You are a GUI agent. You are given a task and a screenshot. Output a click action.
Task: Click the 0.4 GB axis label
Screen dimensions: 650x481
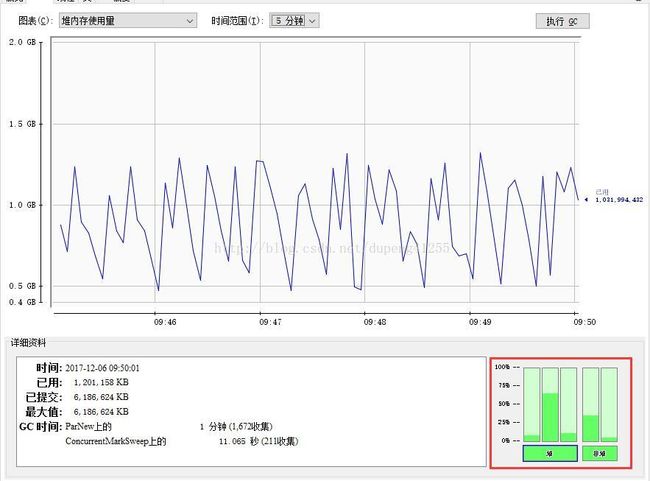point(22,302)
